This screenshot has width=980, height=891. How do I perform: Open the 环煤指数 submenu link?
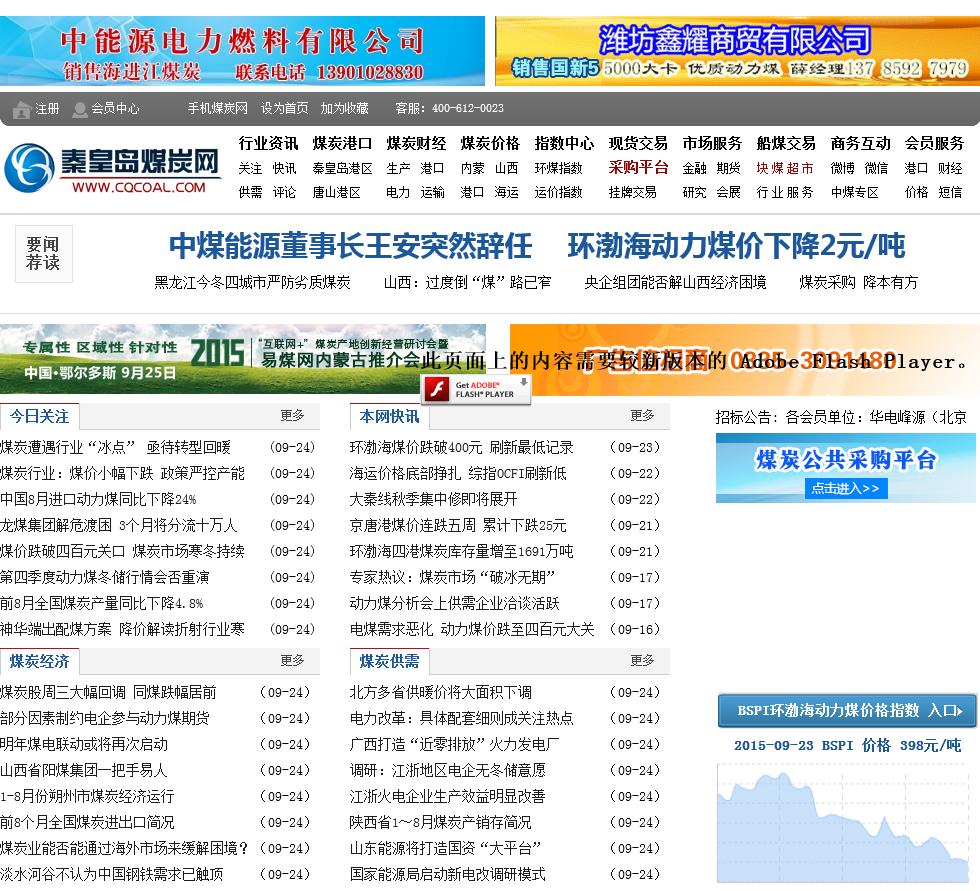(x=558, y=169)
